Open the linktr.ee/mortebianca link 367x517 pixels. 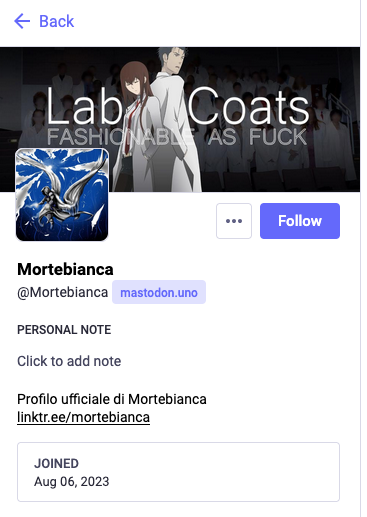(x=83, y=417)
